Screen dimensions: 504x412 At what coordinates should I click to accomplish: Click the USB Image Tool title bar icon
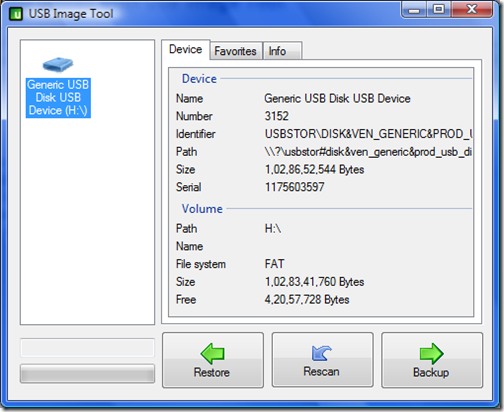pyautogui.click(x=16, y=14)
